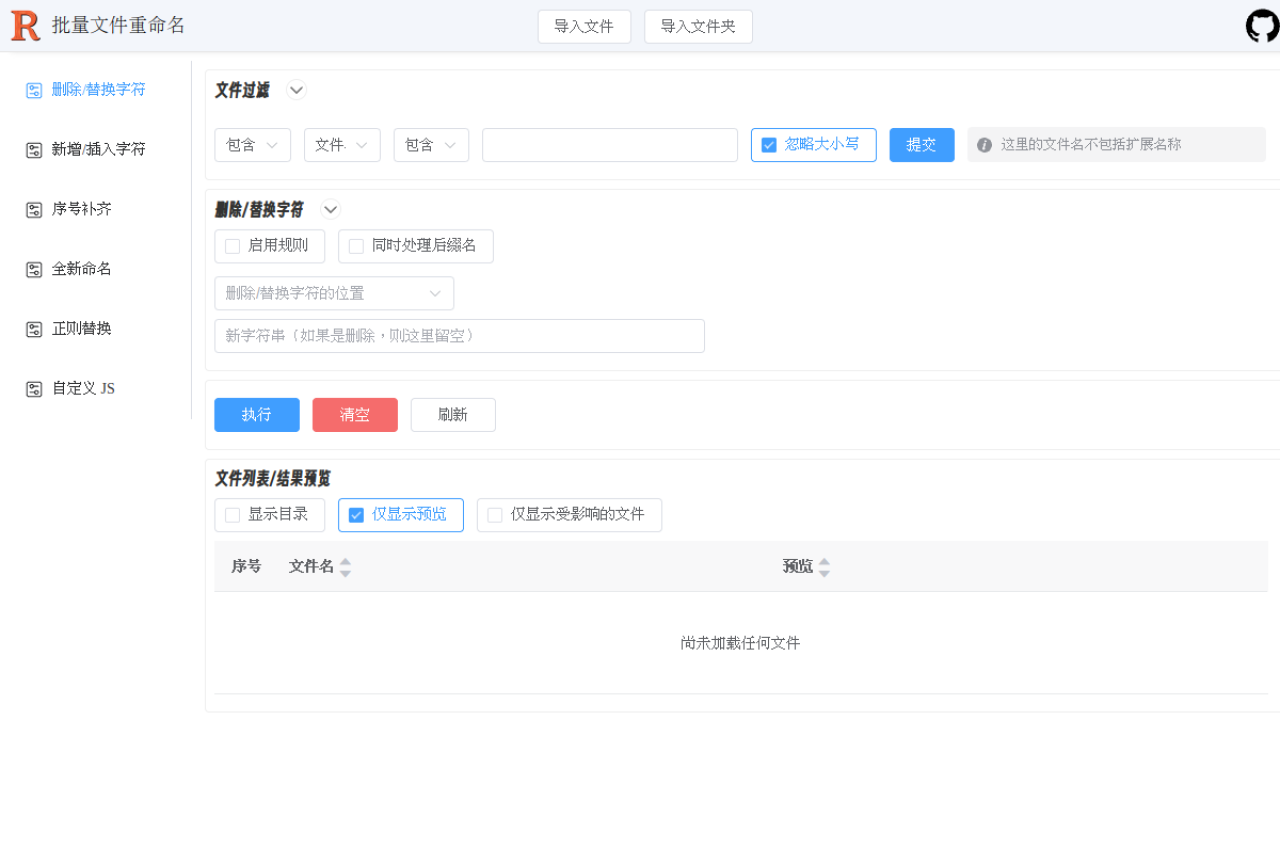This screenshot has width=1280, height=853.
Task: Clear the list with 清空 button
Action: click(355, 415)
